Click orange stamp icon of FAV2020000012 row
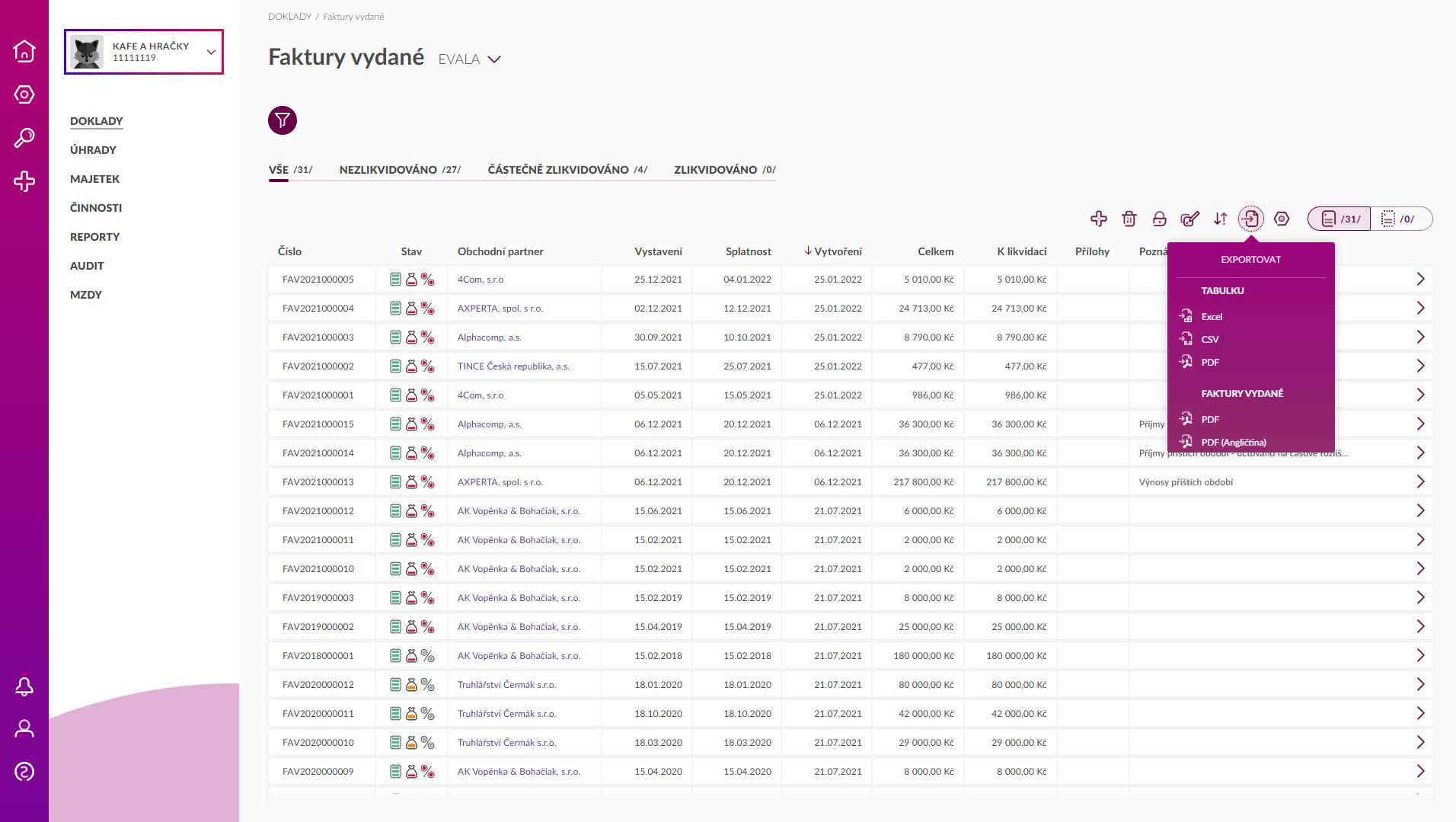Image resolution: width=1456 pixels, height=822 pixels. (x=411, y=685)
